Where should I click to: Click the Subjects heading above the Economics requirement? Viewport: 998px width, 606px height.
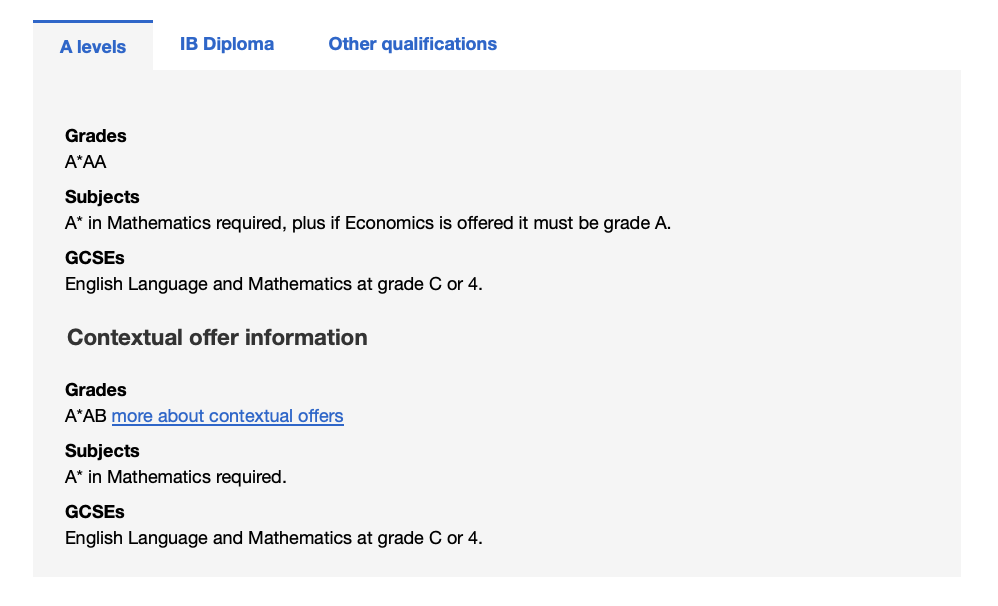click(102, 197)
